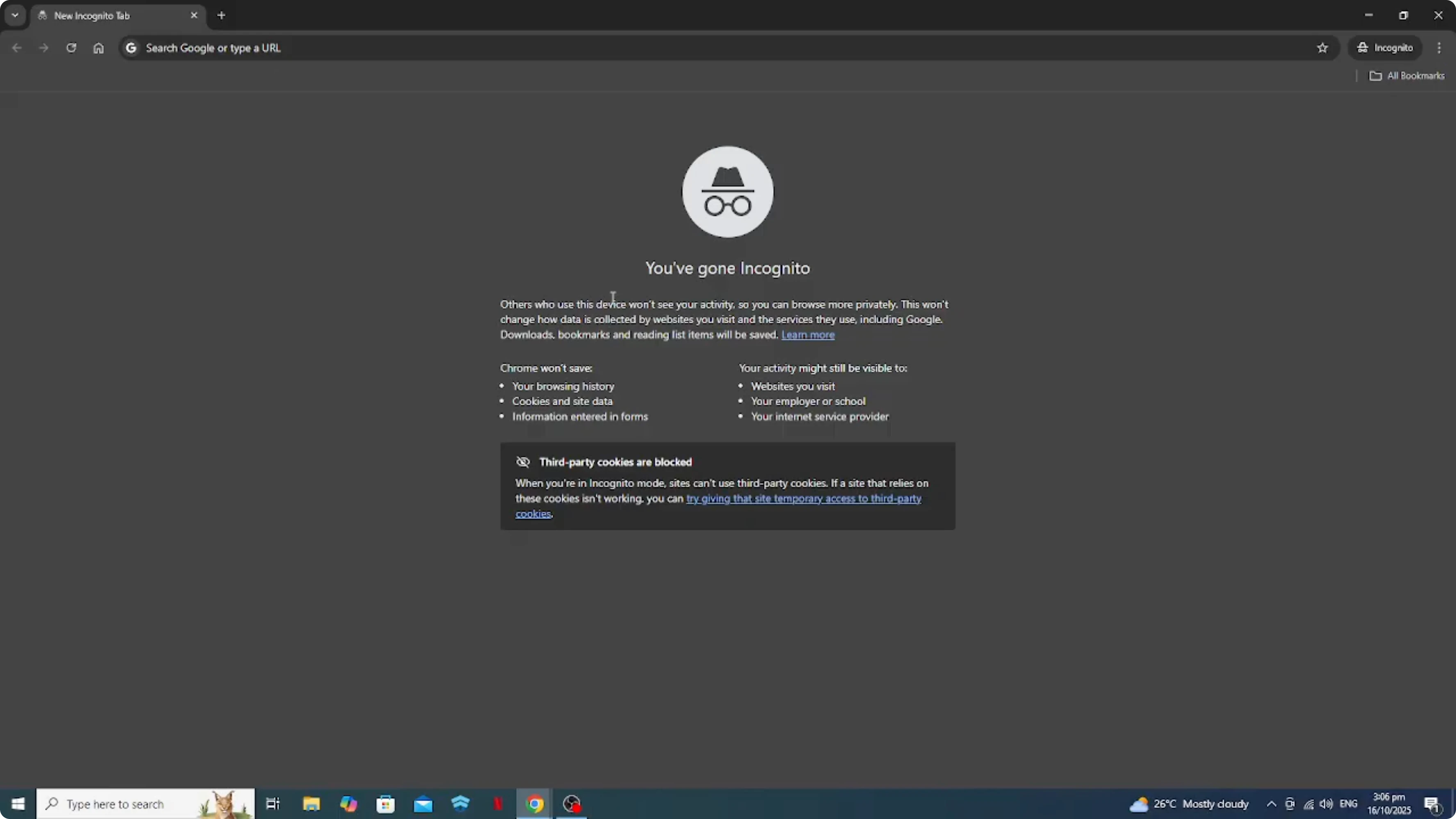Open a new tab with the plus button

[222, 16]
